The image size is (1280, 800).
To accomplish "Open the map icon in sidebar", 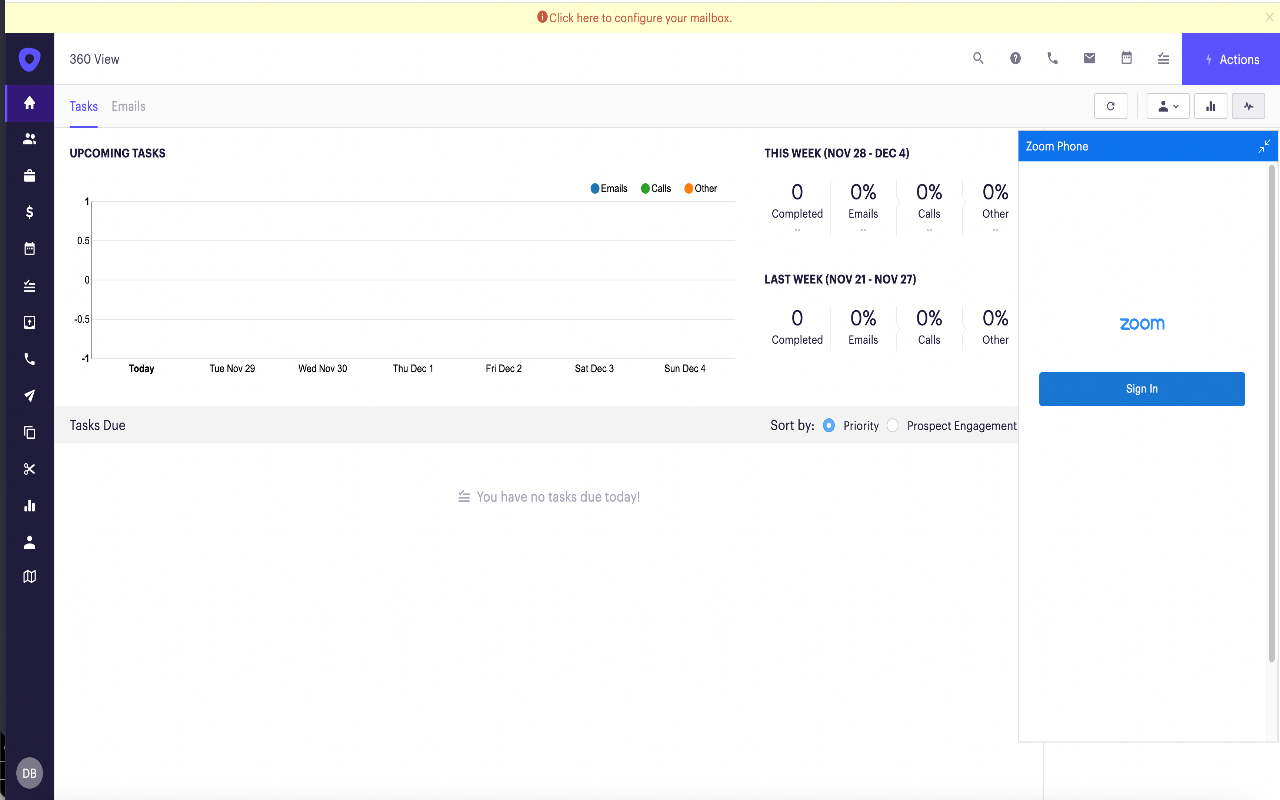I will point(29,576).
